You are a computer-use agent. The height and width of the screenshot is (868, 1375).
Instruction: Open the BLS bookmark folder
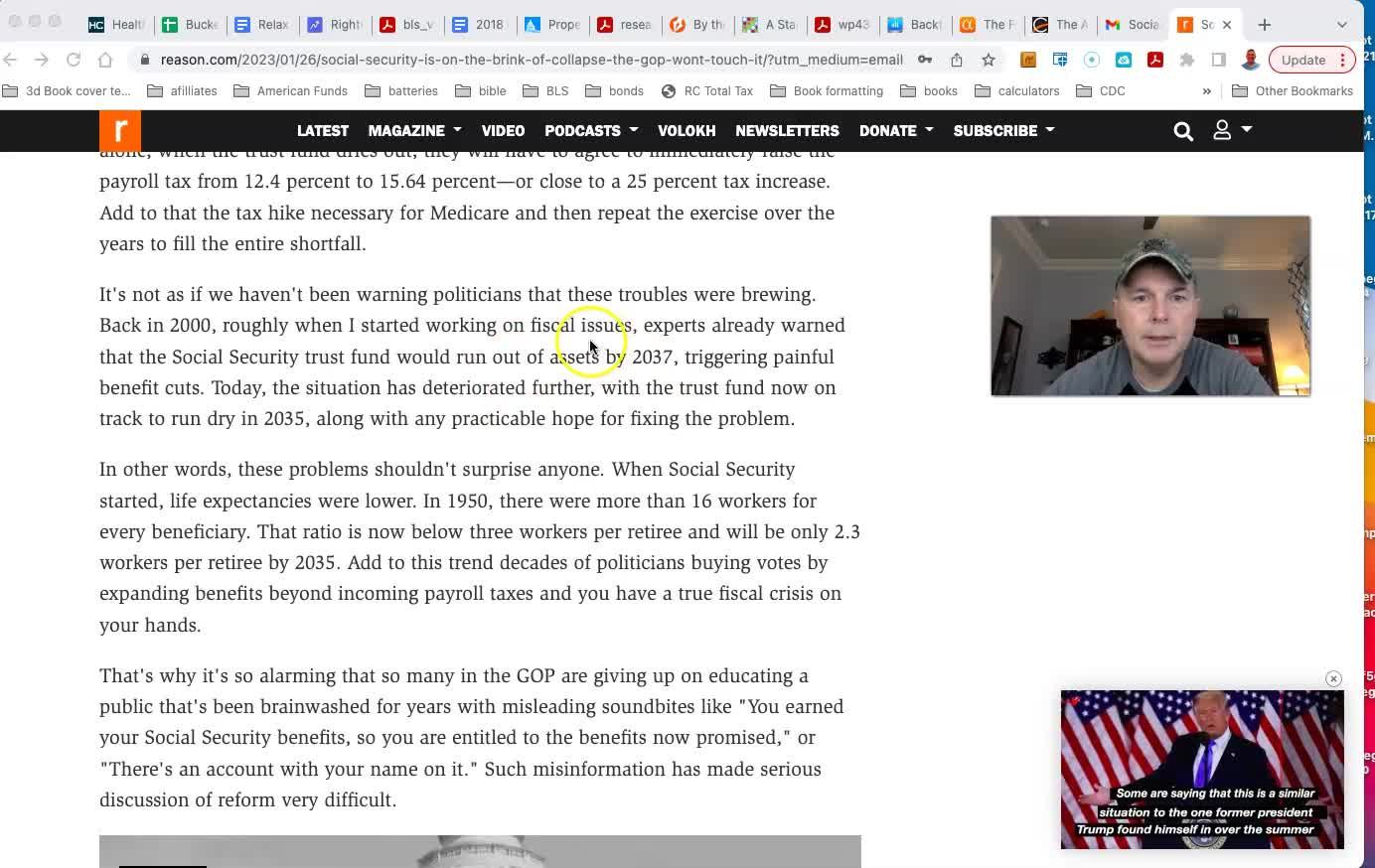(x=546, y=91)
